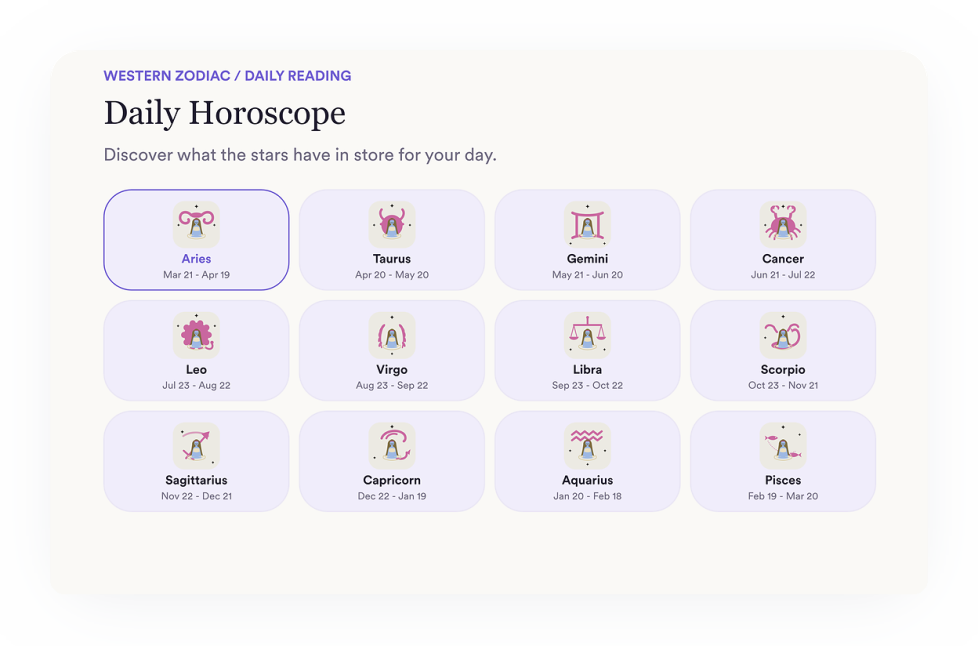Click the Taurus bull icon
978x646 pixels.
tap(392, 224)
